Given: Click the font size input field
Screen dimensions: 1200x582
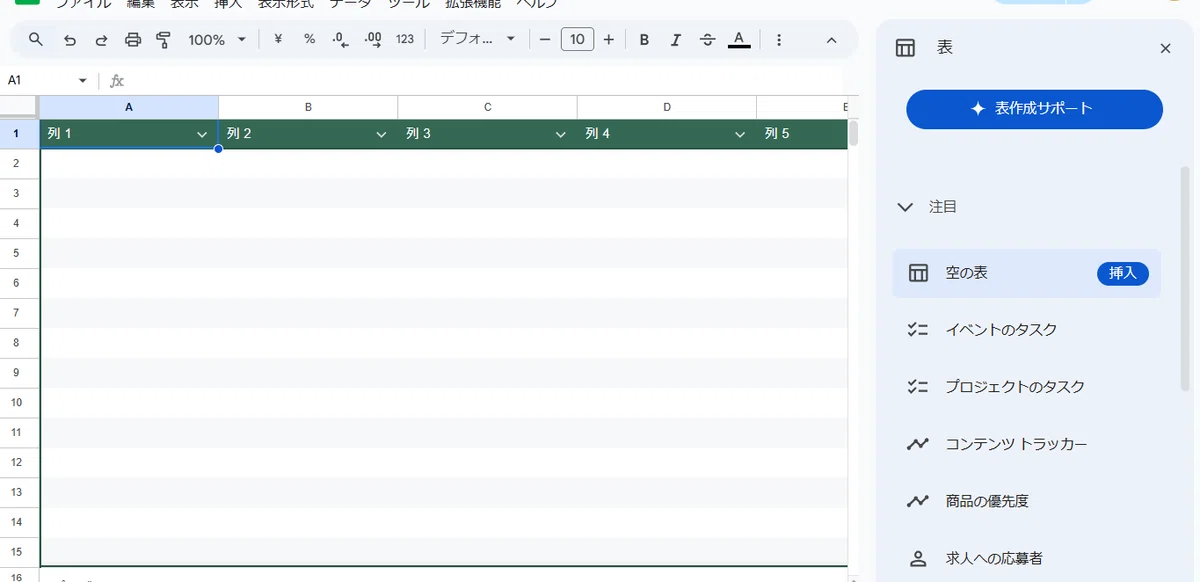Looking at the screenshot, I should click(x=577, y=40).
